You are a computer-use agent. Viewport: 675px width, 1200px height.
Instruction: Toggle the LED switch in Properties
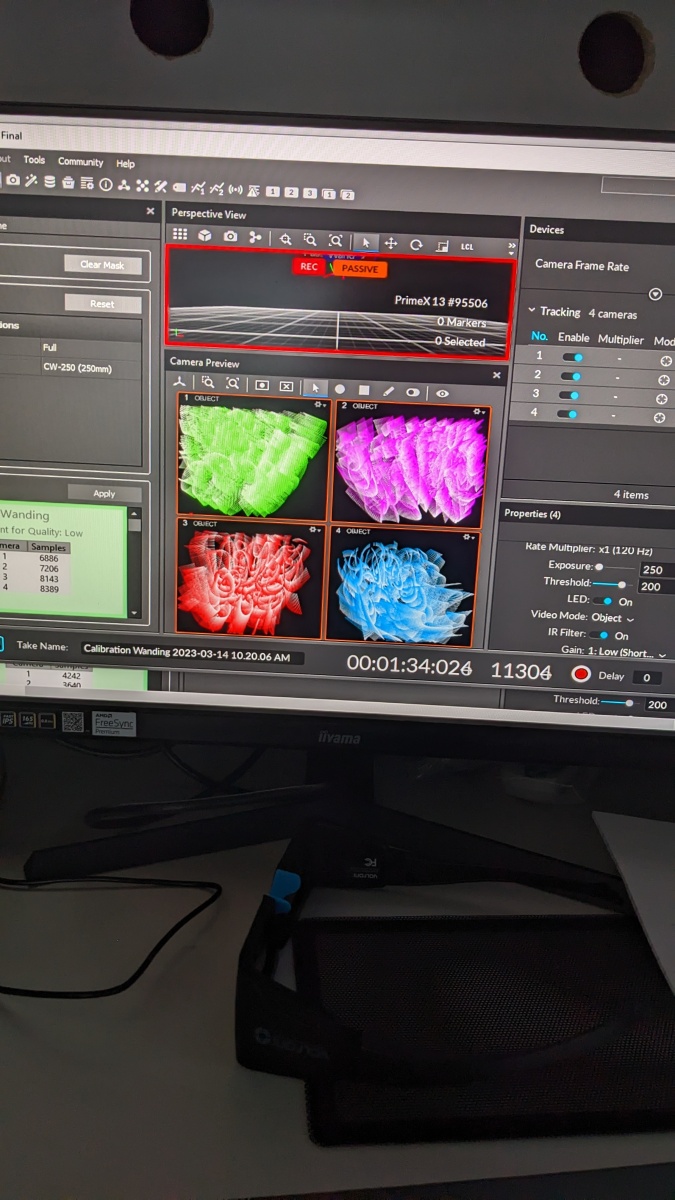tap(603, 601)
